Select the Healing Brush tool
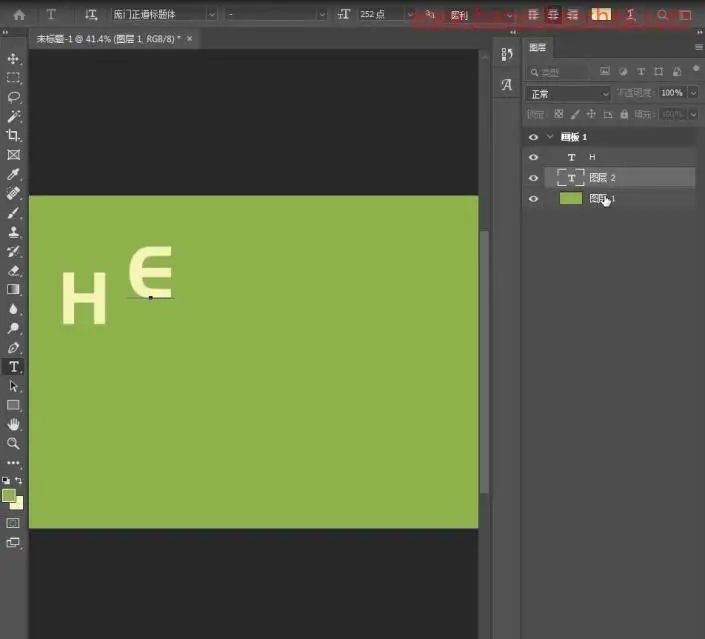Screen dimensions: 705x639 [x=13, y=193]
